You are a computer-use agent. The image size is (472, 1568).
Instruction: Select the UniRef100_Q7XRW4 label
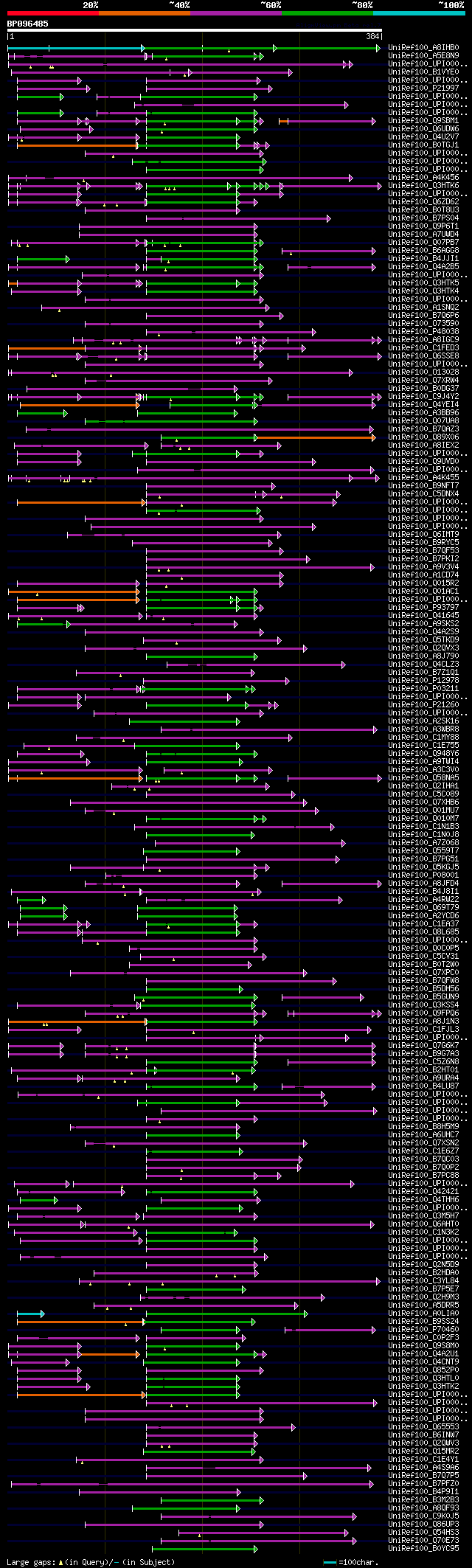tap(423, 381)
